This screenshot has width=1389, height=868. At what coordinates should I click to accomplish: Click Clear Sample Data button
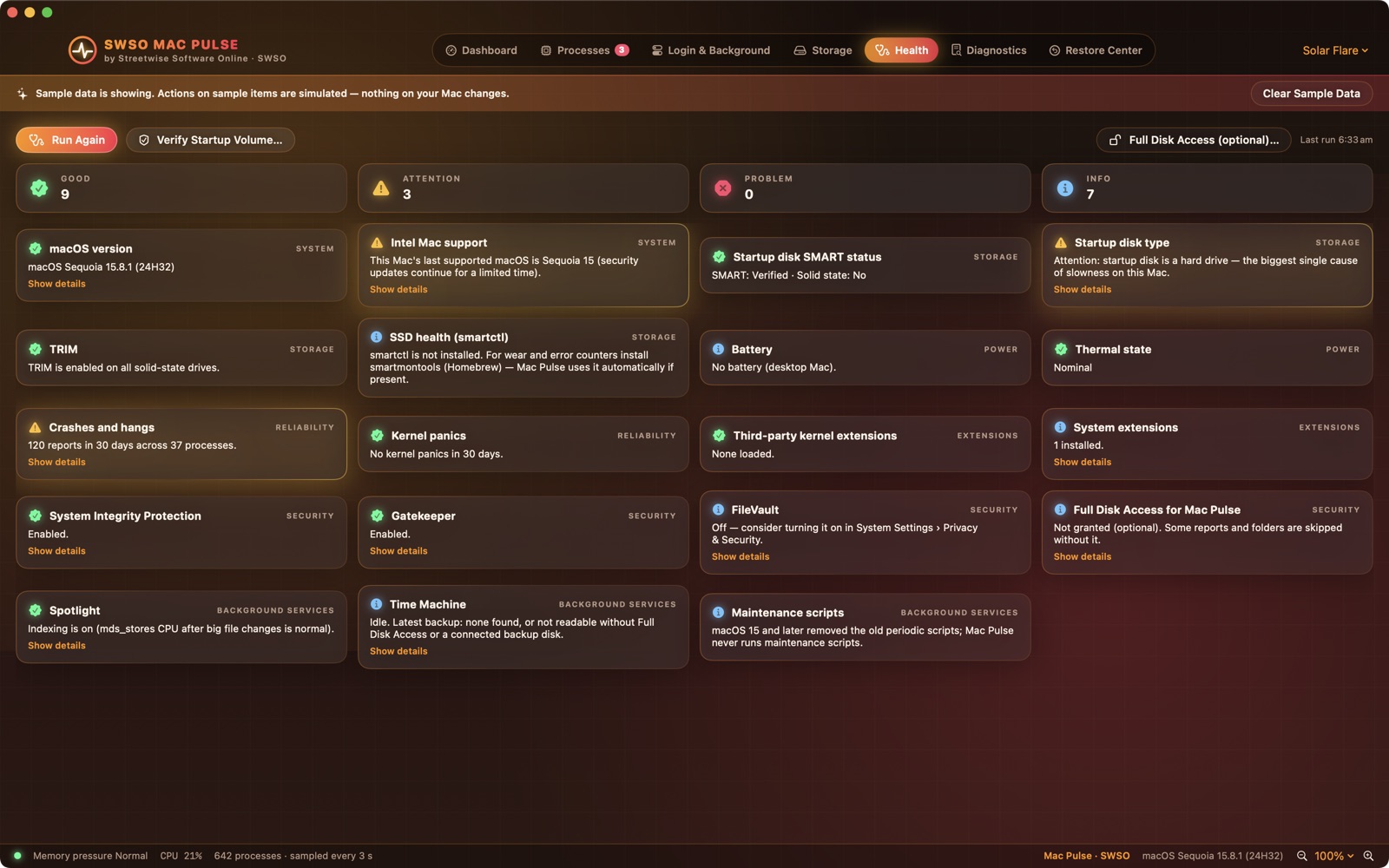point(1311,94)
